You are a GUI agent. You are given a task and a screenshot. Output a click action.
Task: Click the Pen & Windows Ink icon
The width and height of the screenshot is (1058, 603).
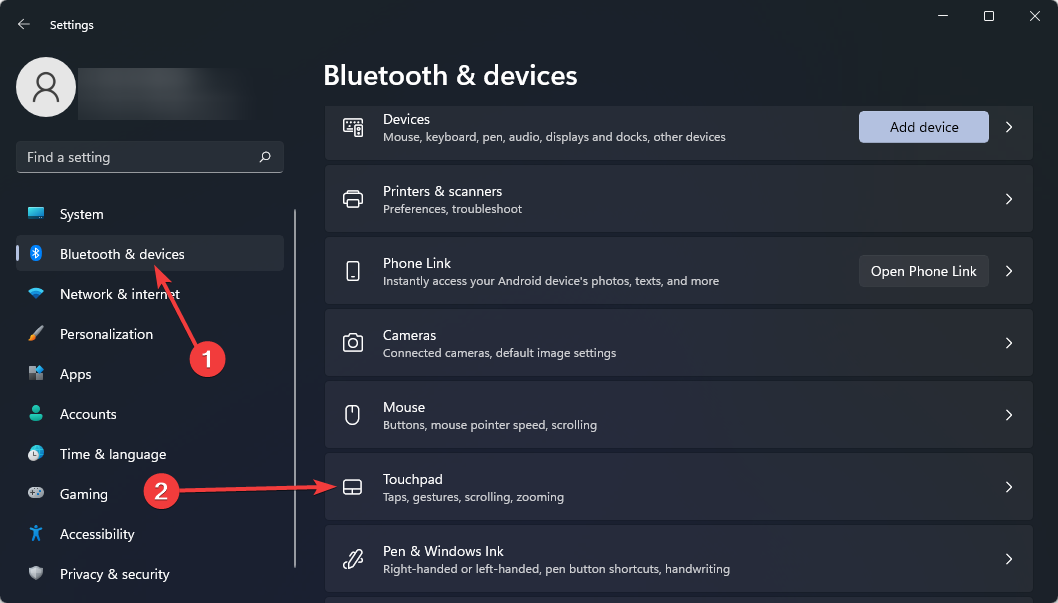352,558
